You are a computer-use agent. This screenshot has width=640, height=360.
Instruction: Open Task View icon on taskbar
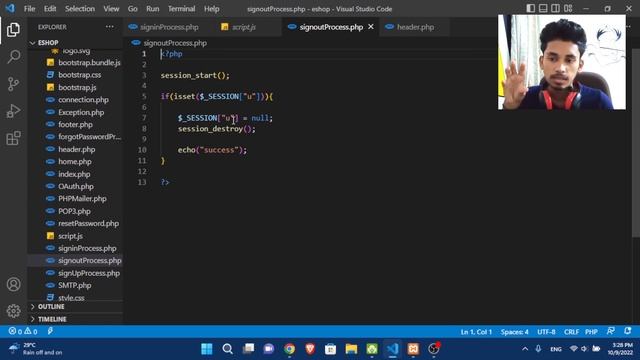248,349
